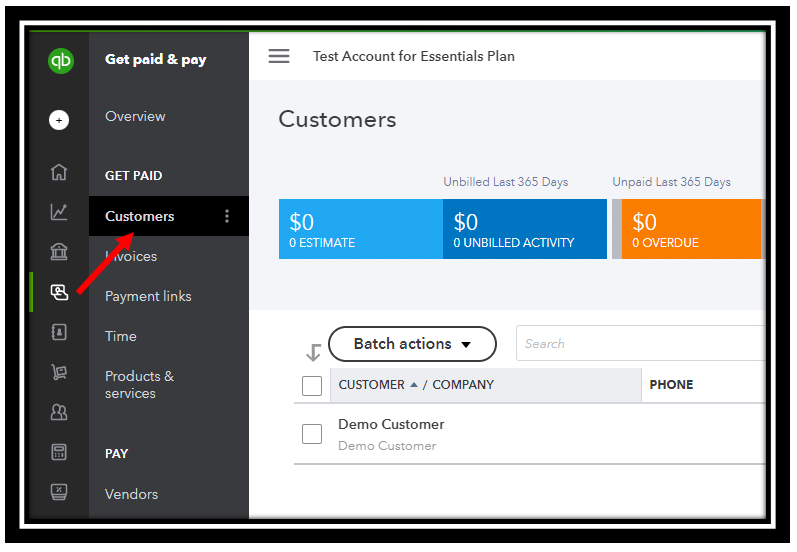The width and height of the screenshot is (797, 552).
Task: Open the percent Taxes icon
Action: [x=59, y=492]
